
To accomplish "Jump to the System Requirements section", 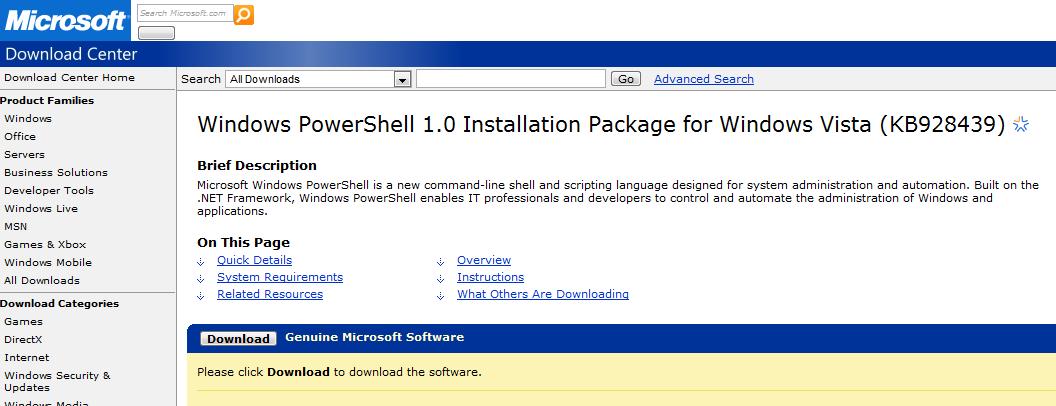I will pos(279,277).
